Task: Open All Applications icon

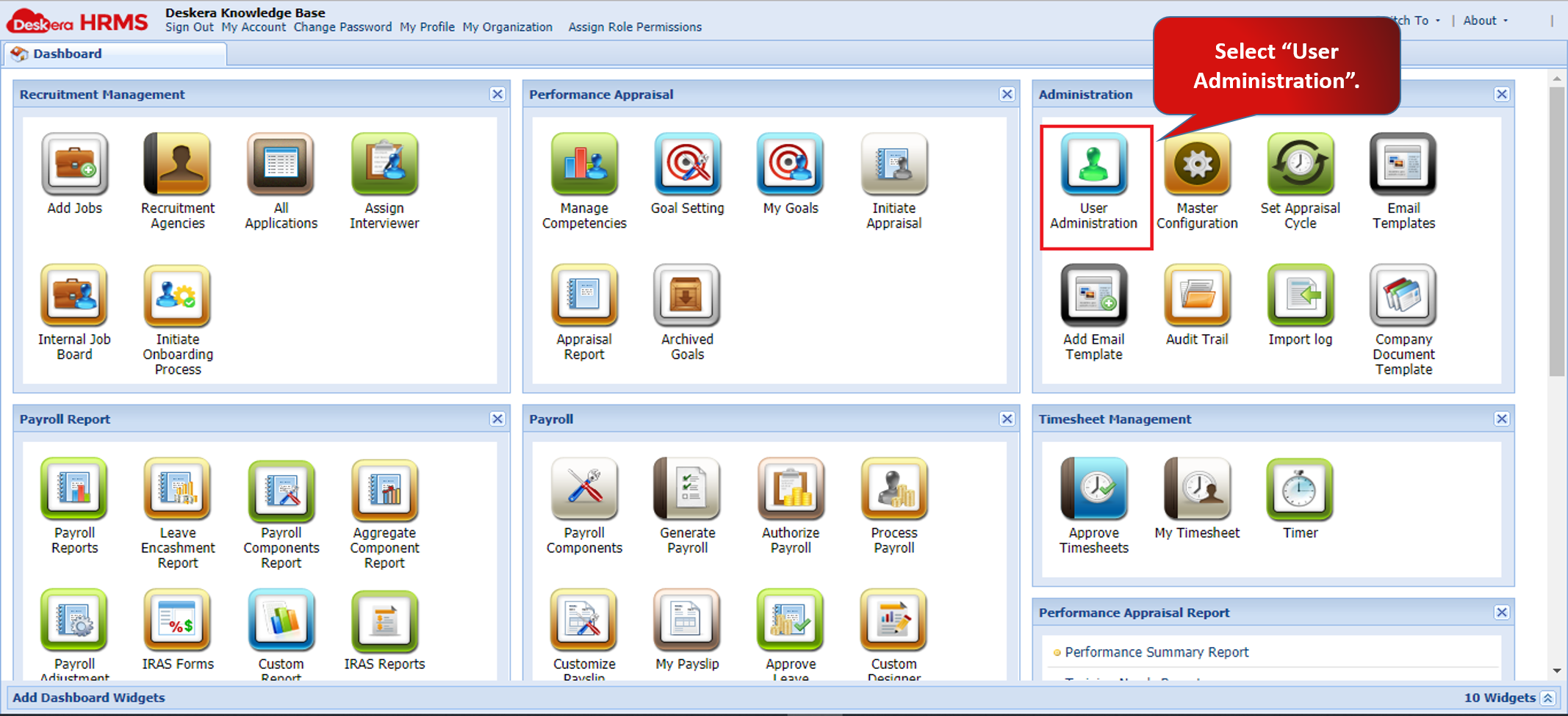Action: click(x=281, y=164)
